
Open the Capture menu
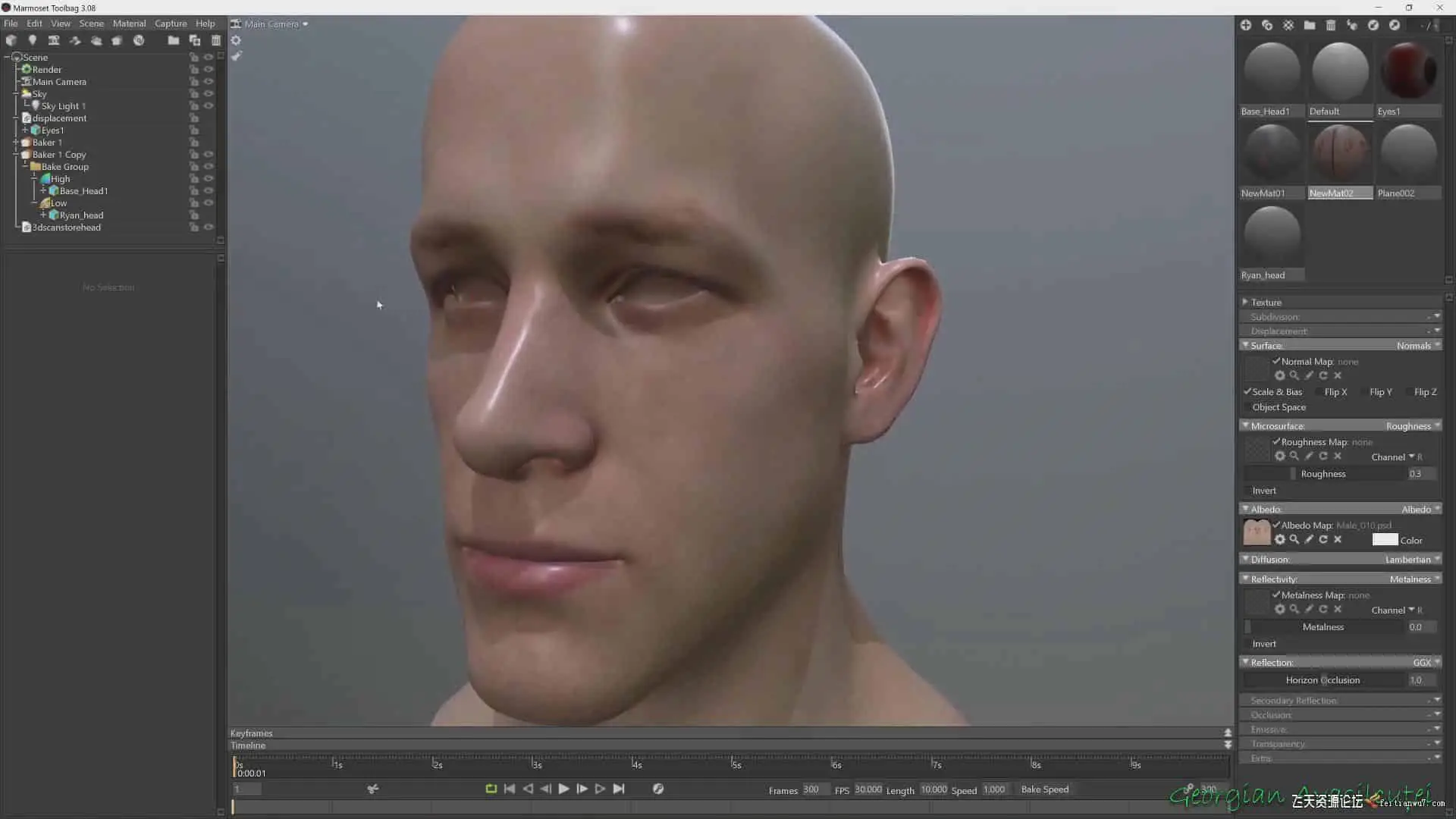tap(171, 24)
